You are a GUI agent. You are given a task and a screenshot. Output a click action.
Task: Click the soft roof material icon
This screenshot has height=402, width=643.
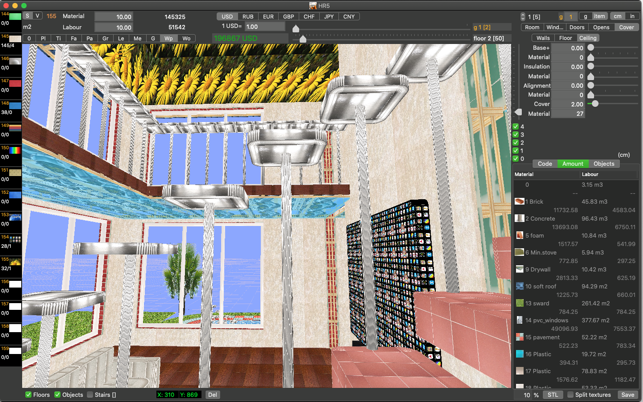tap(519, 286)
